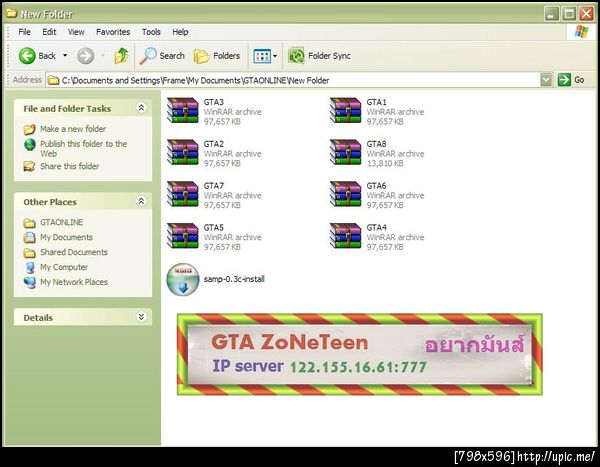Click the Forward arrow icon
Image resolution: width=600 pixels, height=467 pixels.
pos(85,56)
